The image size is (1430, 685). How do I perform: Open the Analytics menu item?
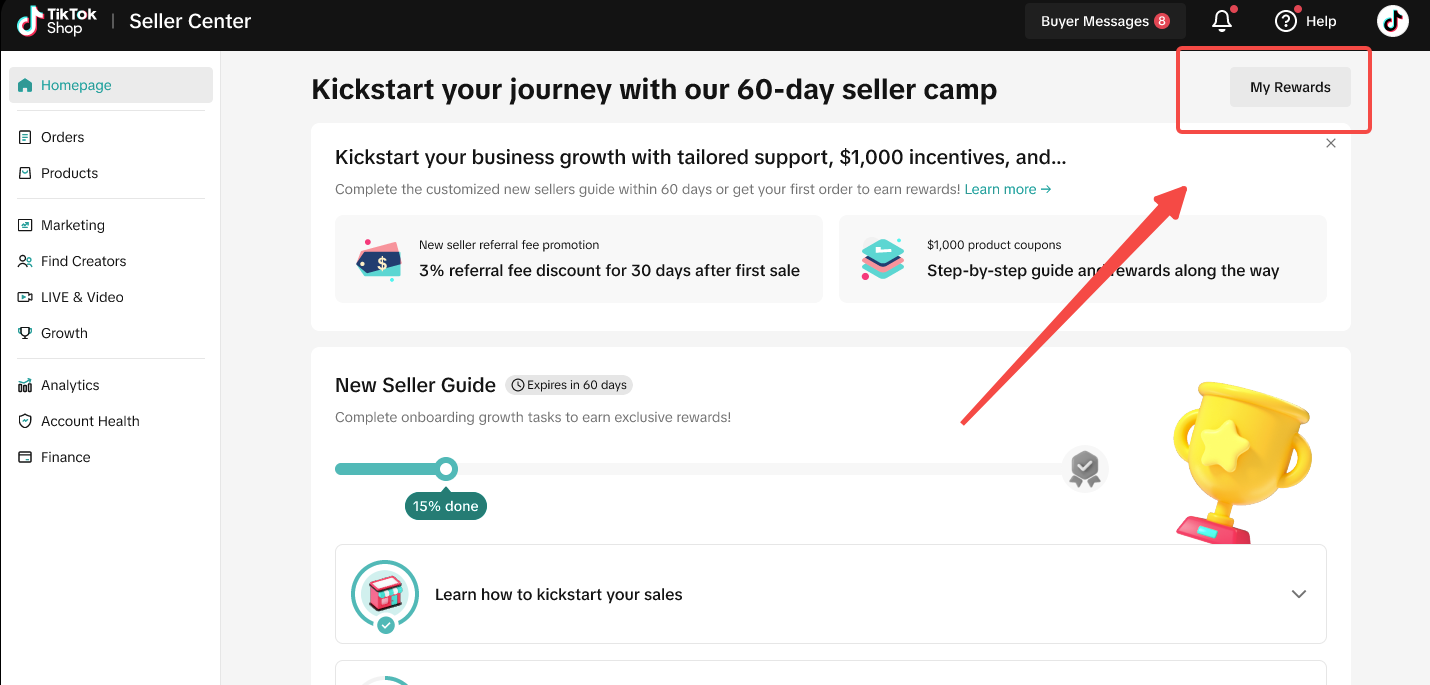click(x=70, y=385)
